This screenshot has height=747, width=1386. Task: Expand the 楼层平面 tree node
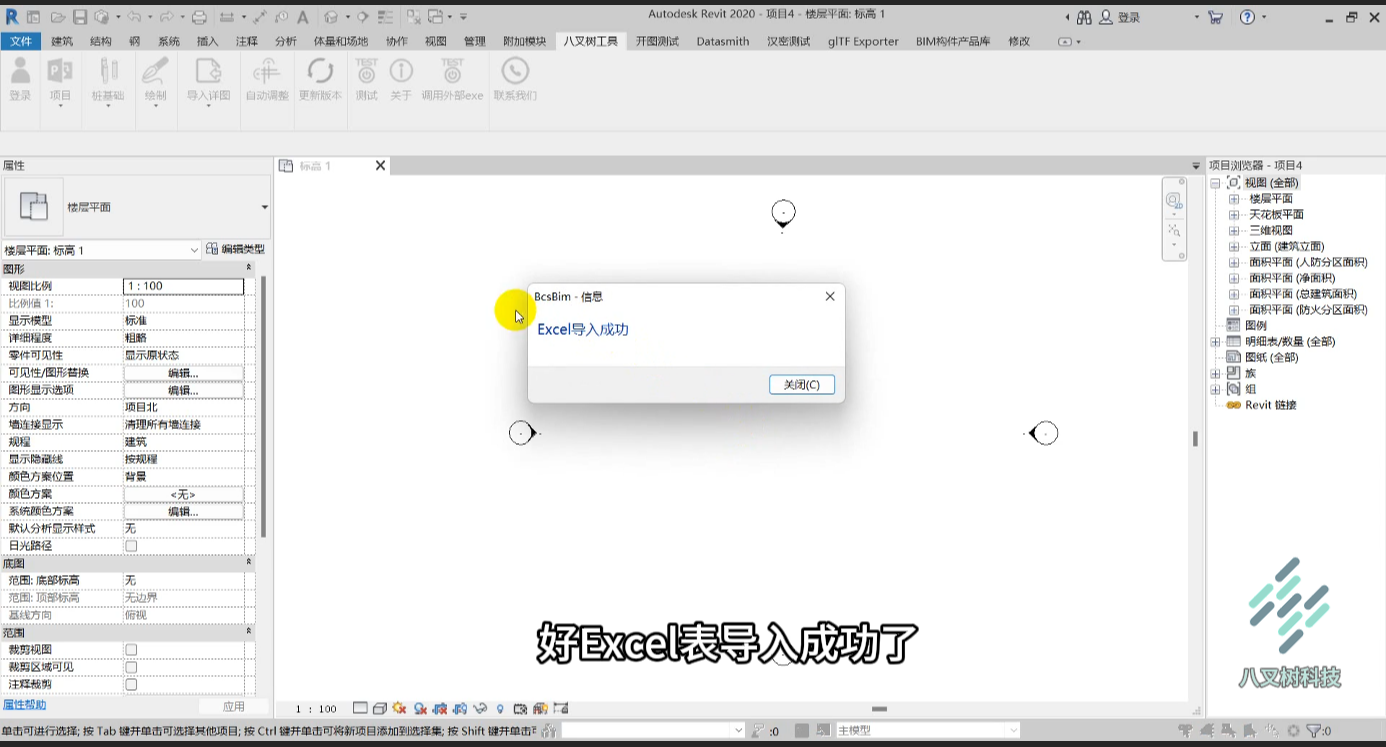pyautogui.click(x=1234, y=199)
